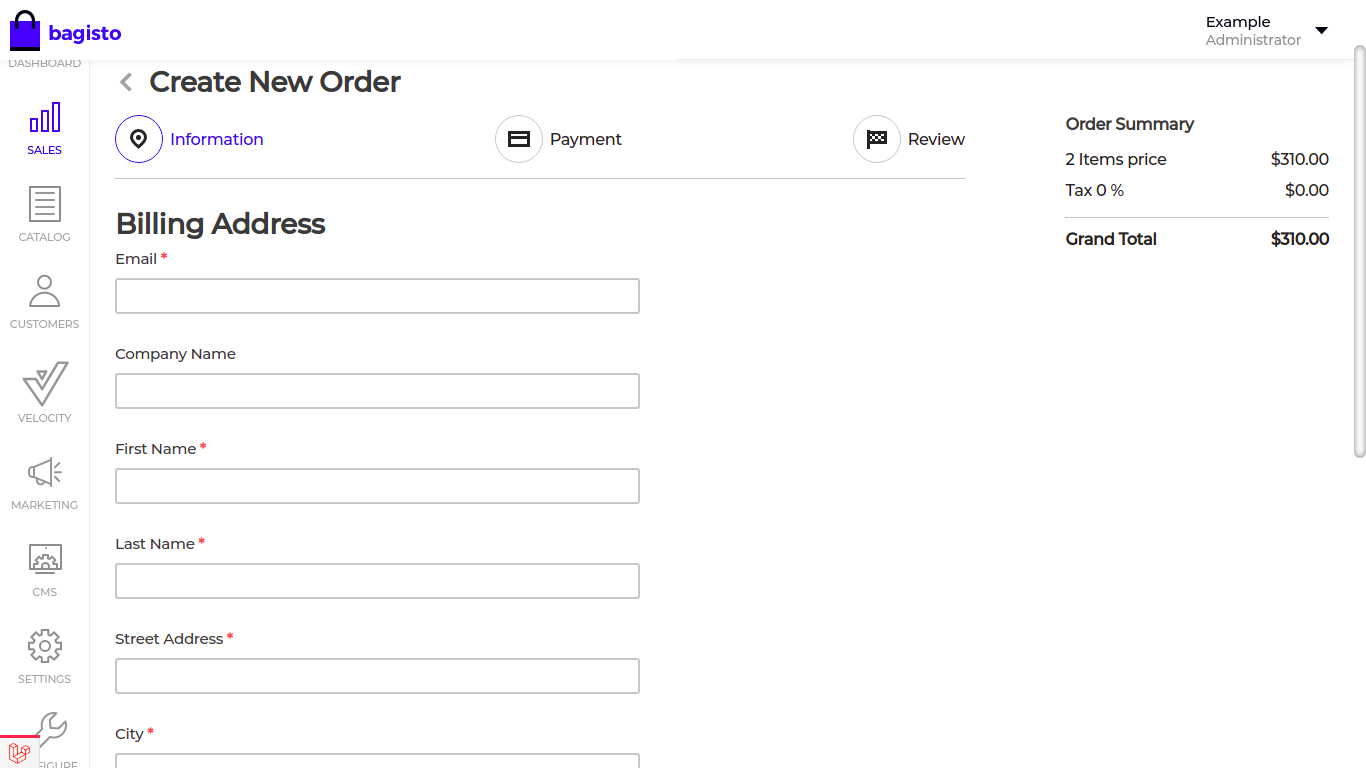Open Configure via the wrench icon
The height and width of the screenshot is (768, 1366).
(44, 730)
